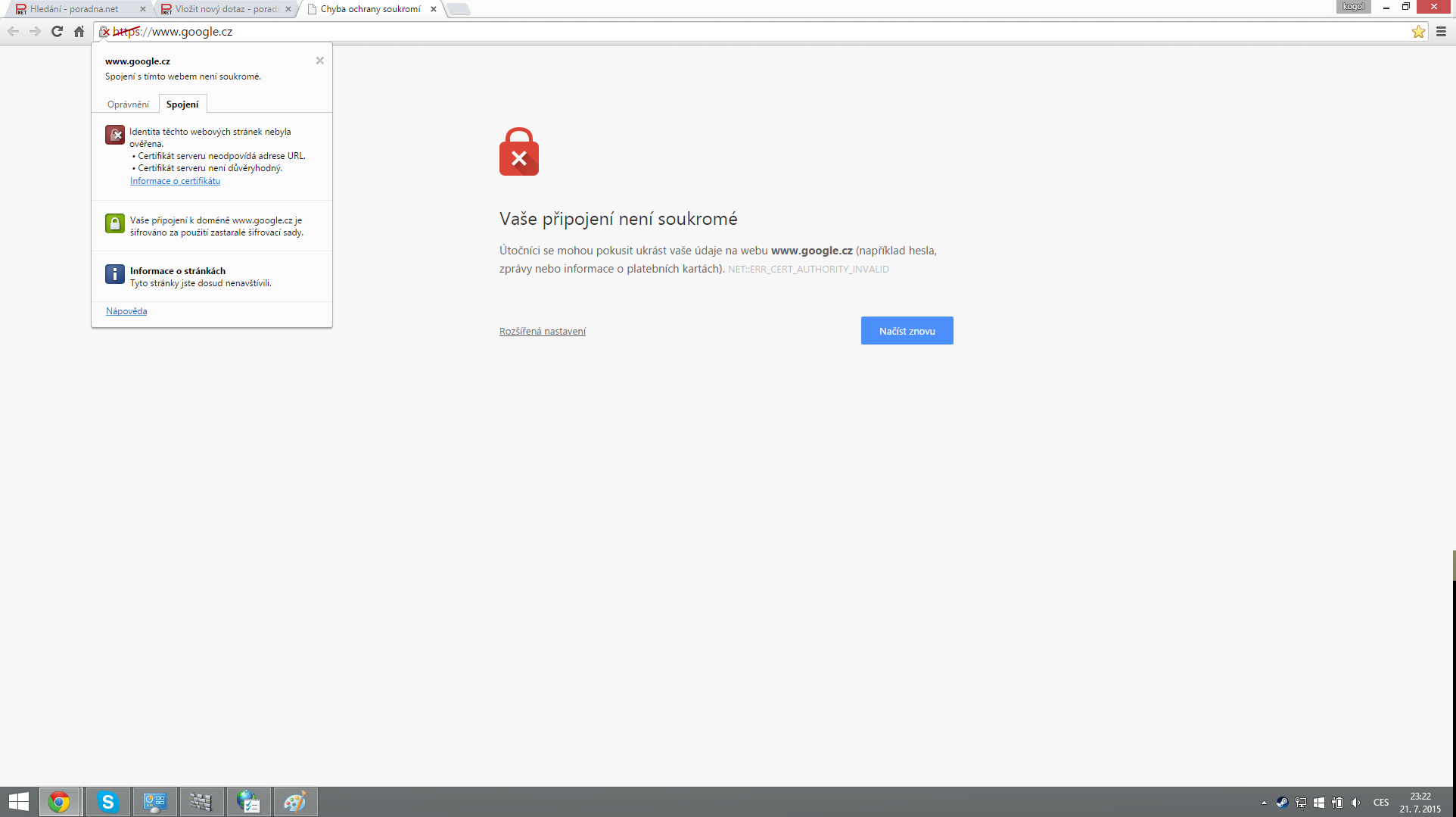Bookmark this page with the star icon
1456x817 pixels.
click(x=1418, y=31)
